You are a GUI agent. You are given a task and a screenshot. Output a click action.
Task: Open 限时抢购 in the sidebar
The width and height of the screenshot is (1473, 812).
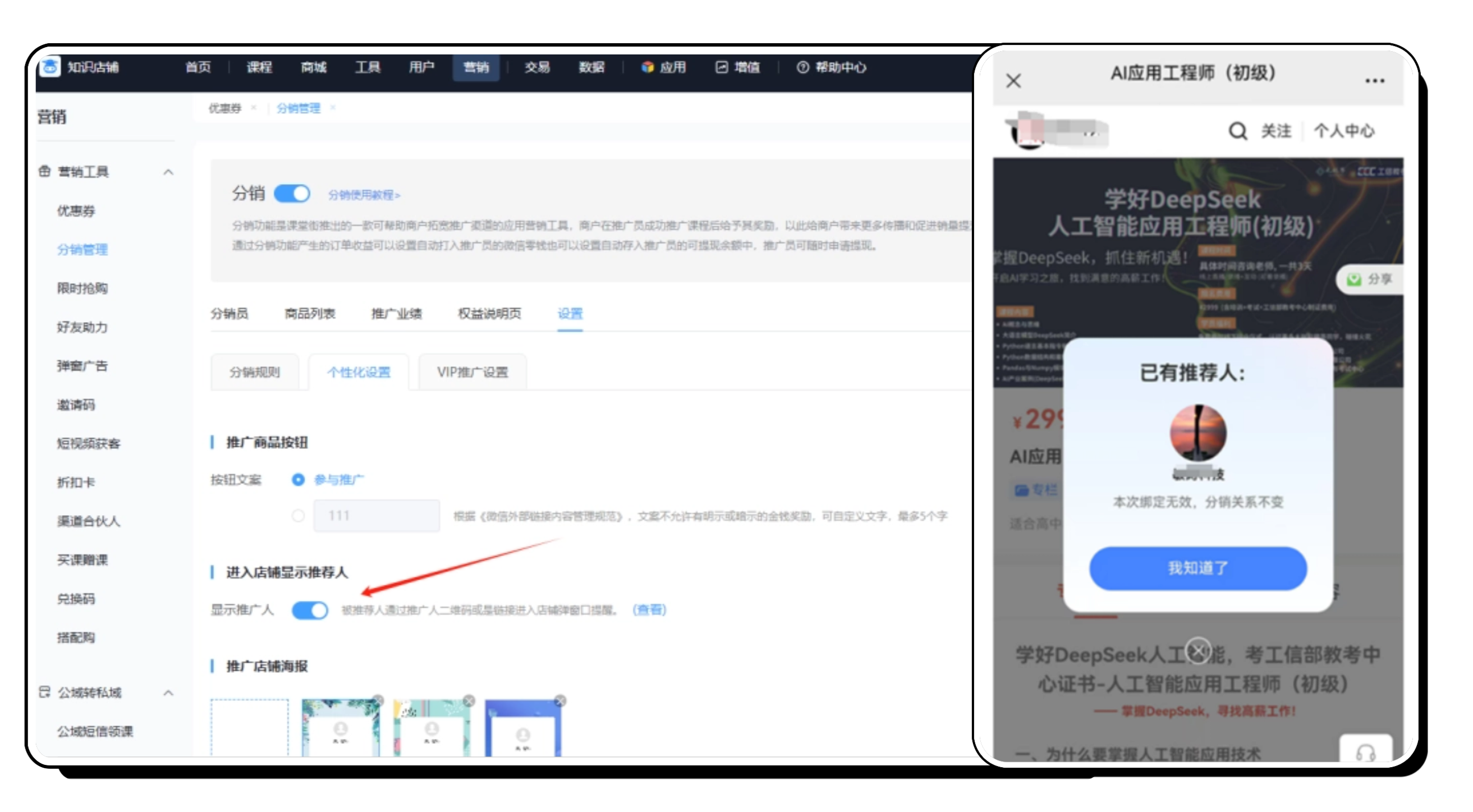[82, 288]
